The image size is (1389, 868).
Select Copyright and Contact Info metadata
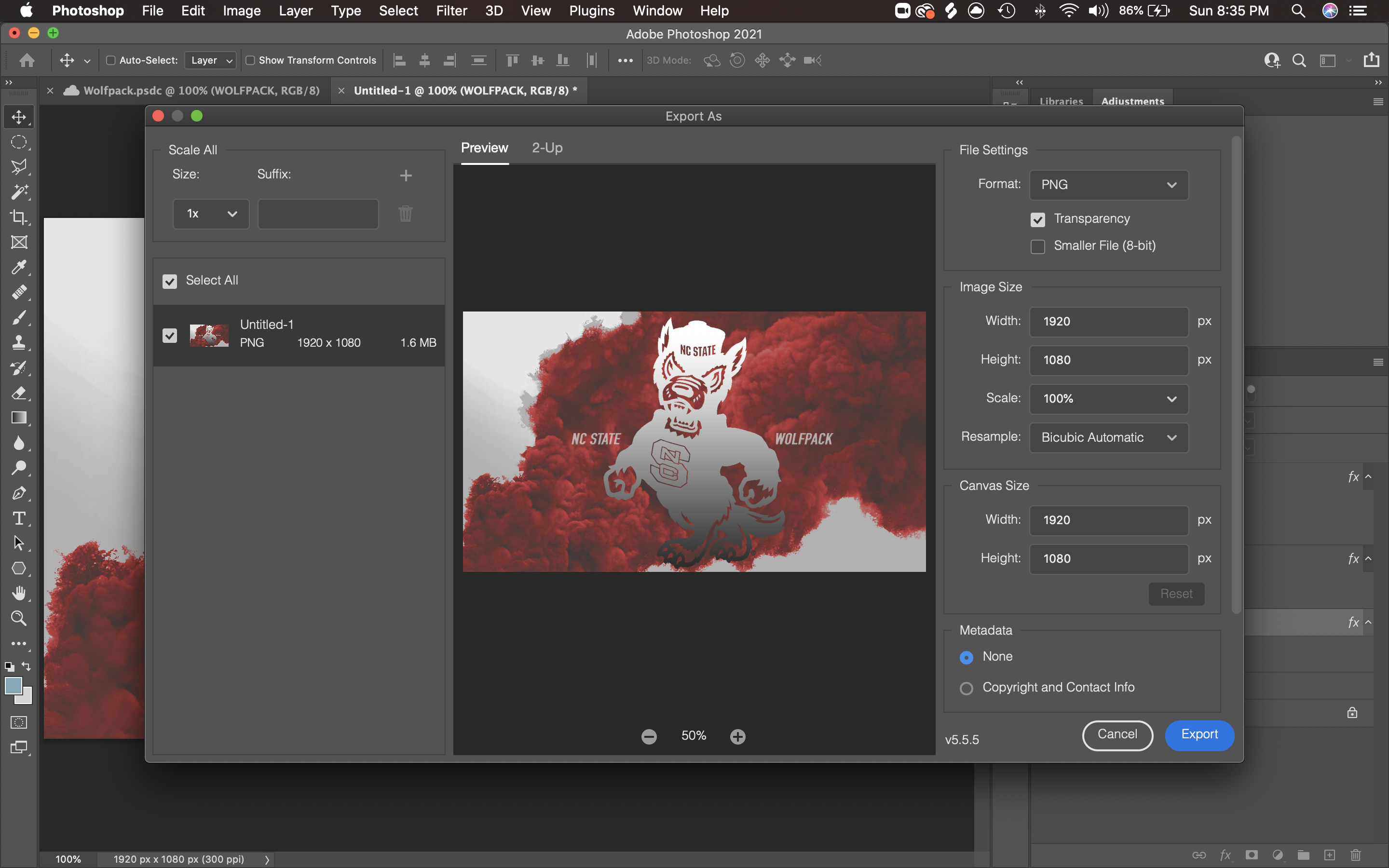[x=967, y=688]
